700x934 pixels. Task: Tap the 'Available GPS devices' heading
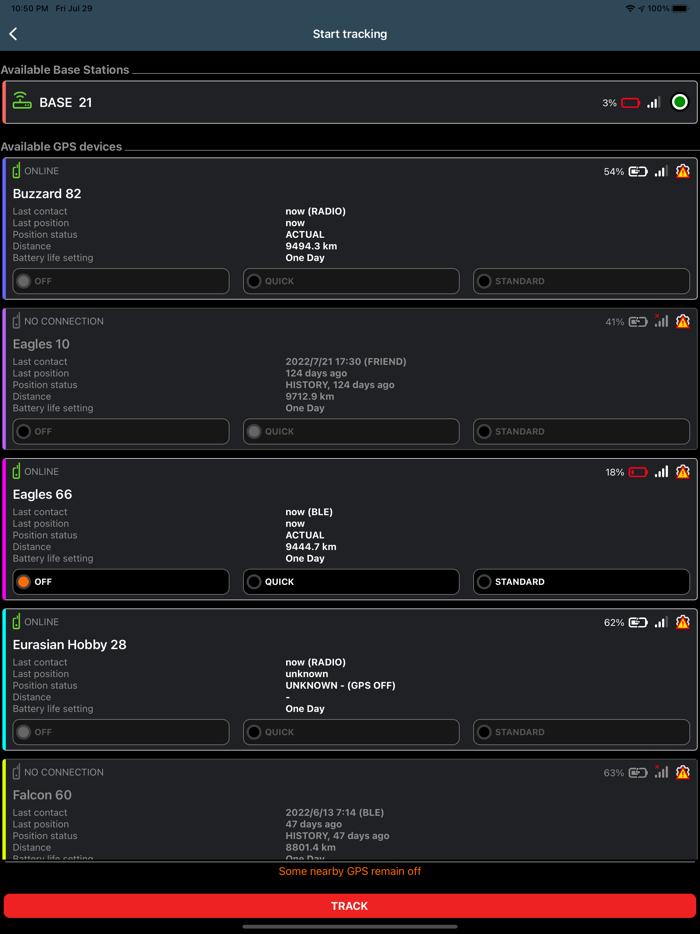click(61, 147)
